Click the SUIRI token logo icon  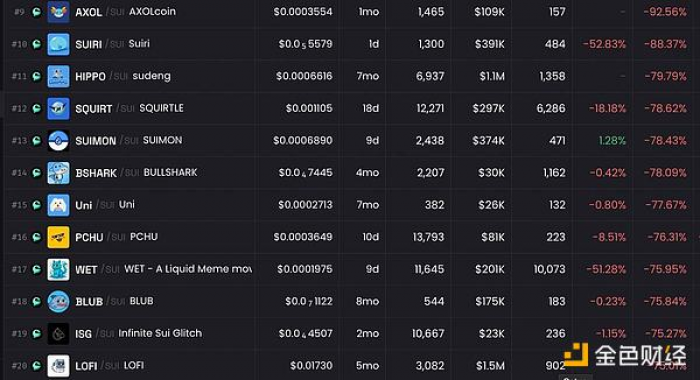coord(58,44)
